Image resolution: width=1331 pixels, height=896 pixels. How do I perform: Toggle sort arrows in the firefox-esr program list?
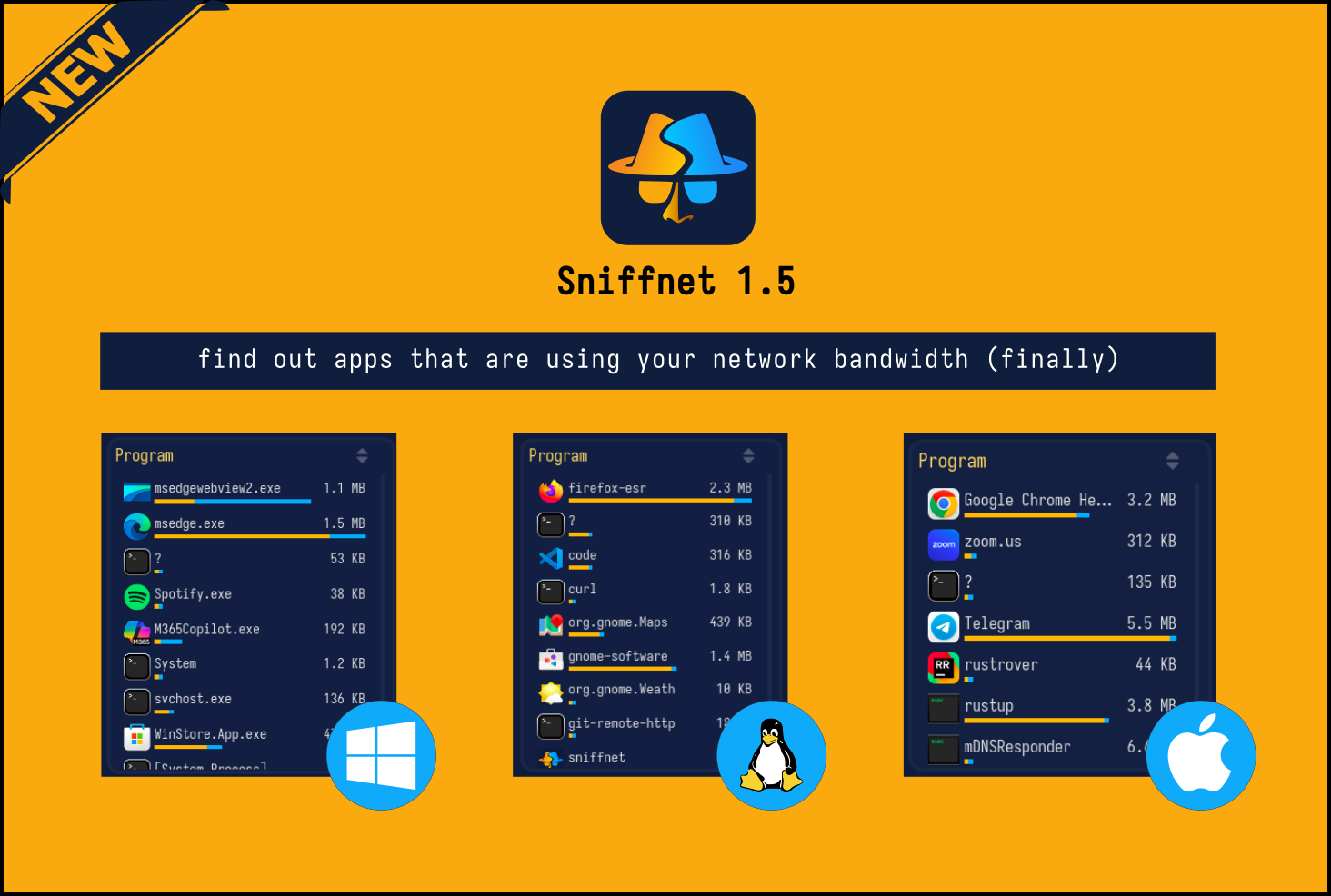748,455
